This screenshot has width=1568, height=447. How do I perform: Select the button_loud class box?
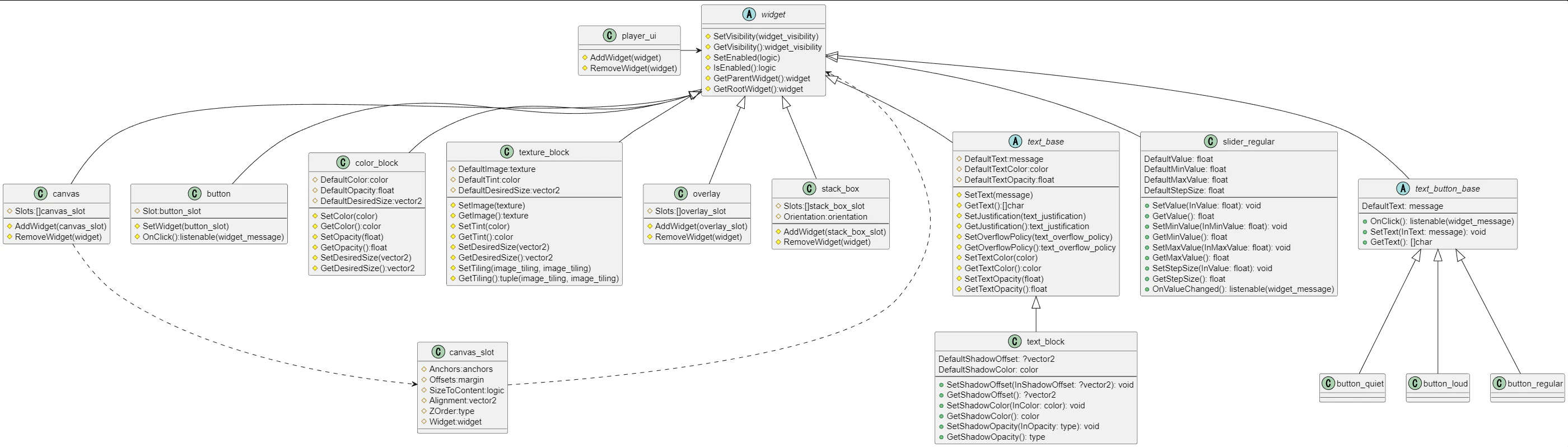pos(1438,387)
